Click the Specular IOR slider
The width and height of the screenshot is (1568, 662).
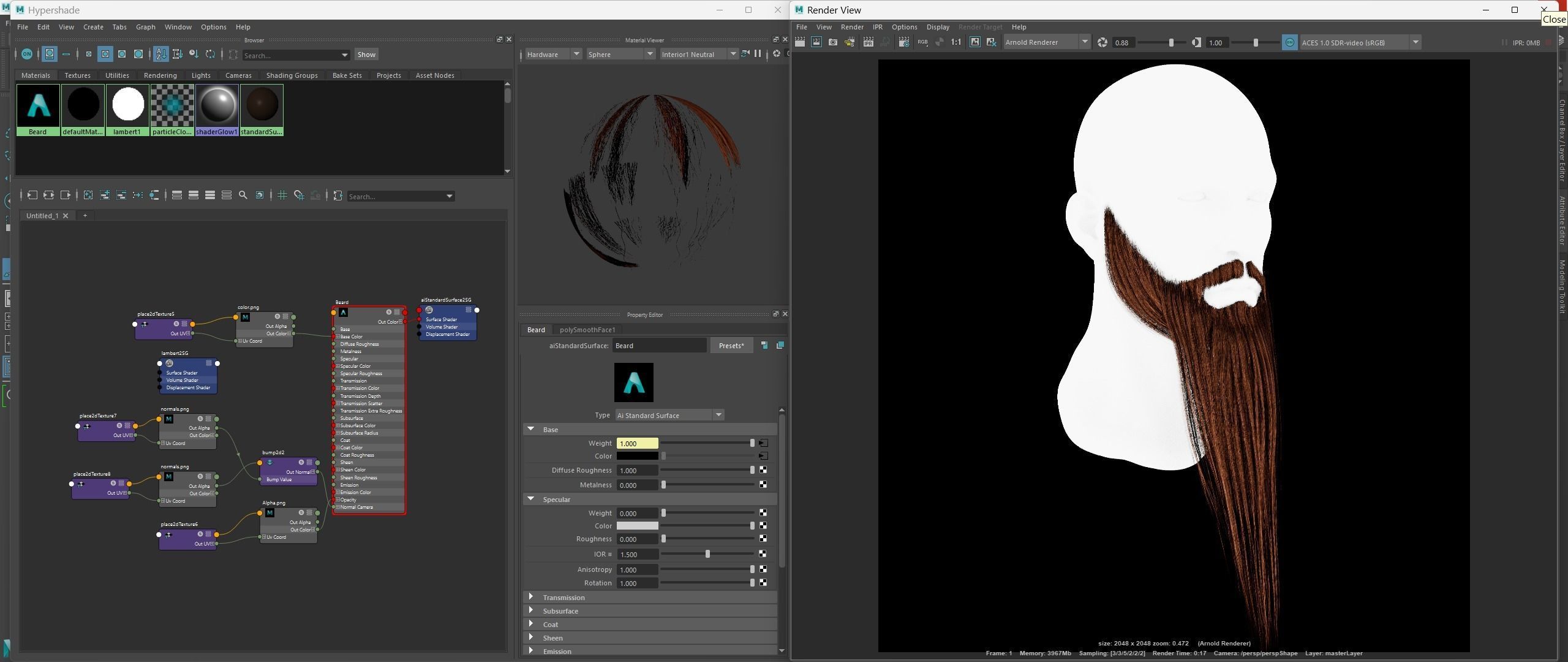pyautogui.click(x=707, y=554)
